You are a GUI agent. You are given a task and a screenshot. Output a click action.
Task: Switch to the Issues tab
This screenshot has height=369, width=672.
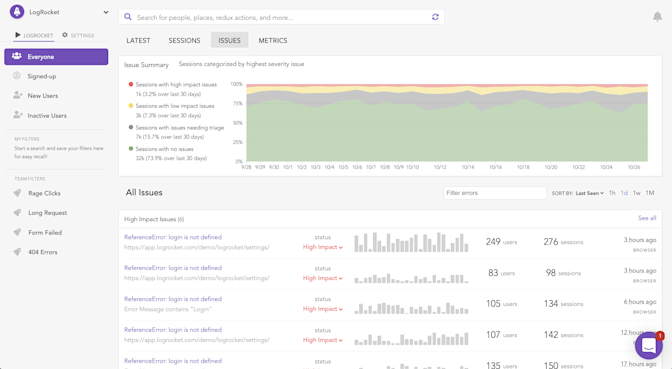point(229,40)
